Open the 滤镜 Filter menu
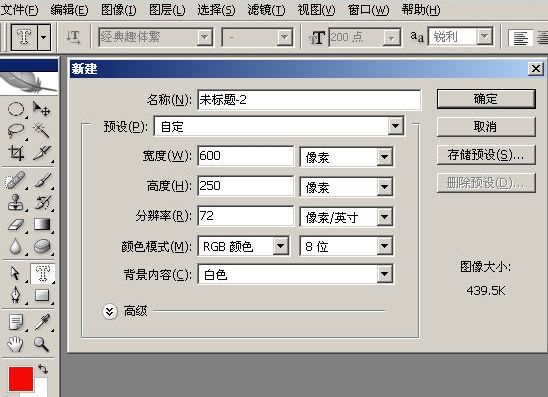 tap(266, 9)
